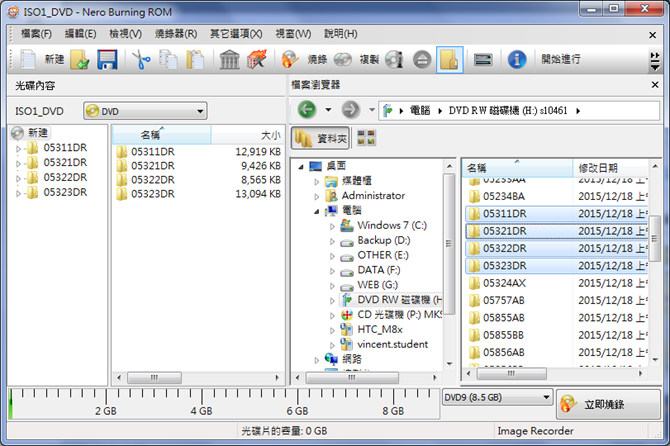Expand 05321DR in the disc tree
This screenshot has width=670, height=446.
point(18,164)
